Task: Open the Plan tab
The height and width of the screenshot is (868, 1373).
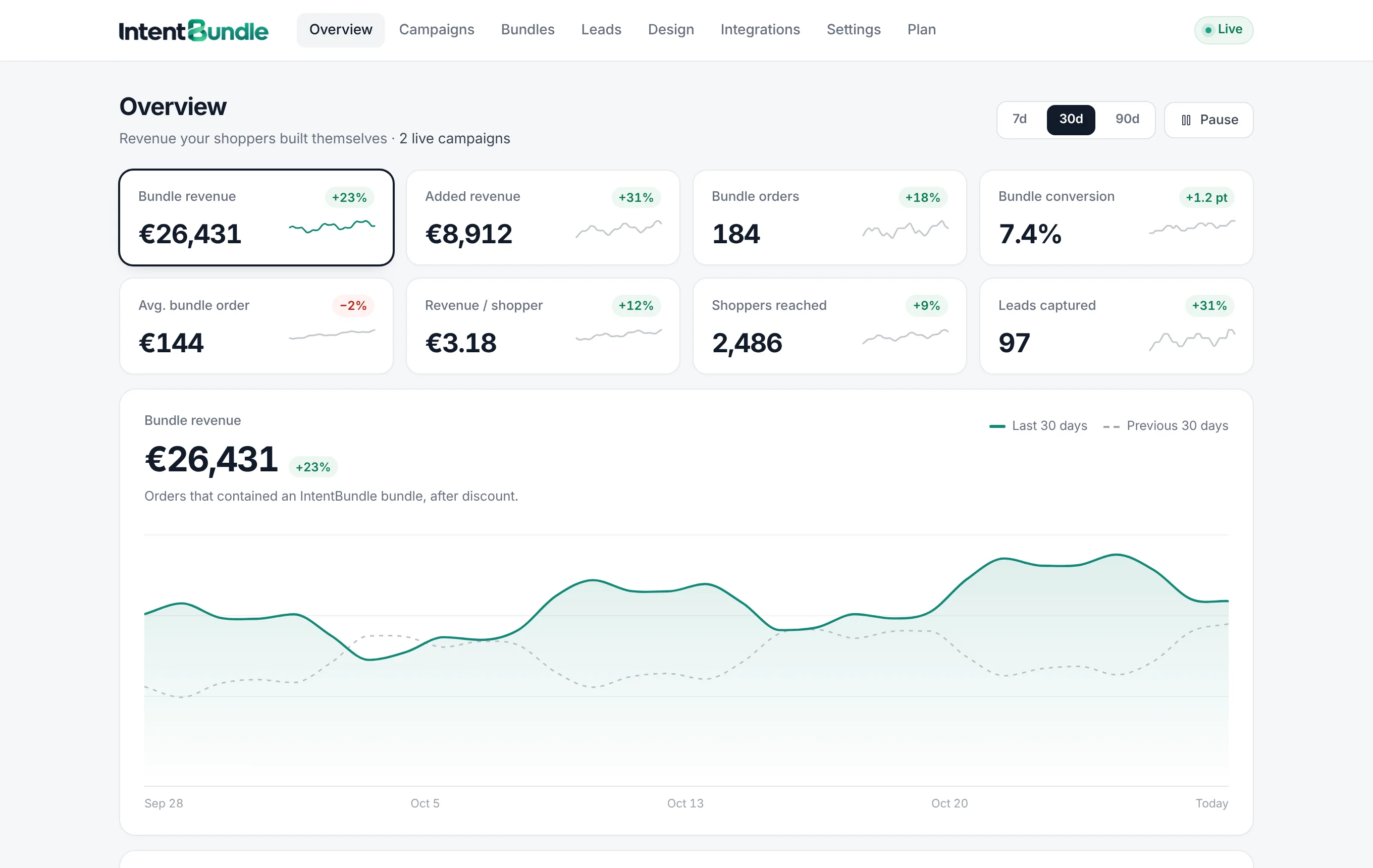Action: (x=921, y=30)
